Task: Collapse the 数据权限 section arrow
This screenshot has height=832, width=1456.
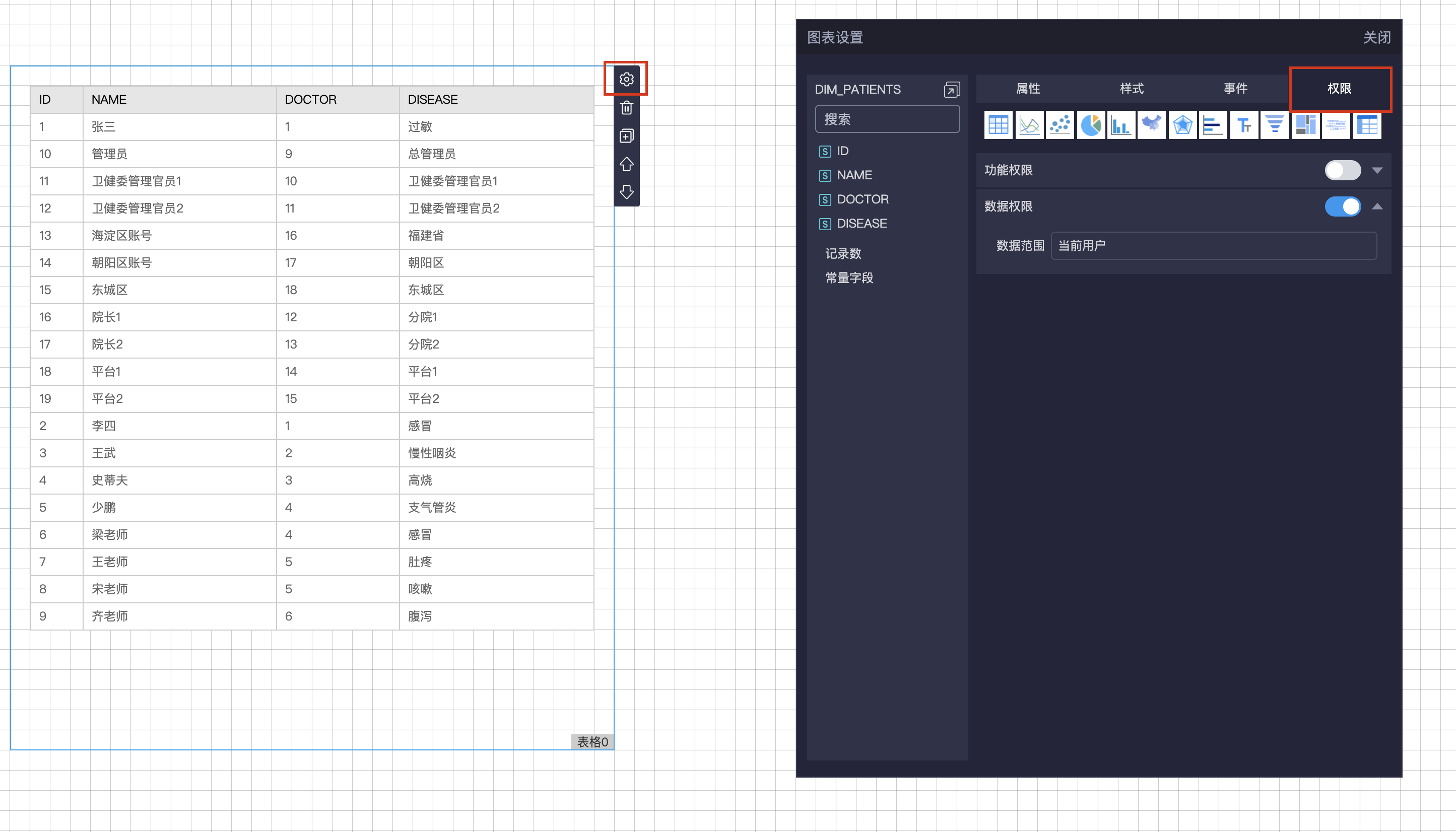Action: [1377, 206]
